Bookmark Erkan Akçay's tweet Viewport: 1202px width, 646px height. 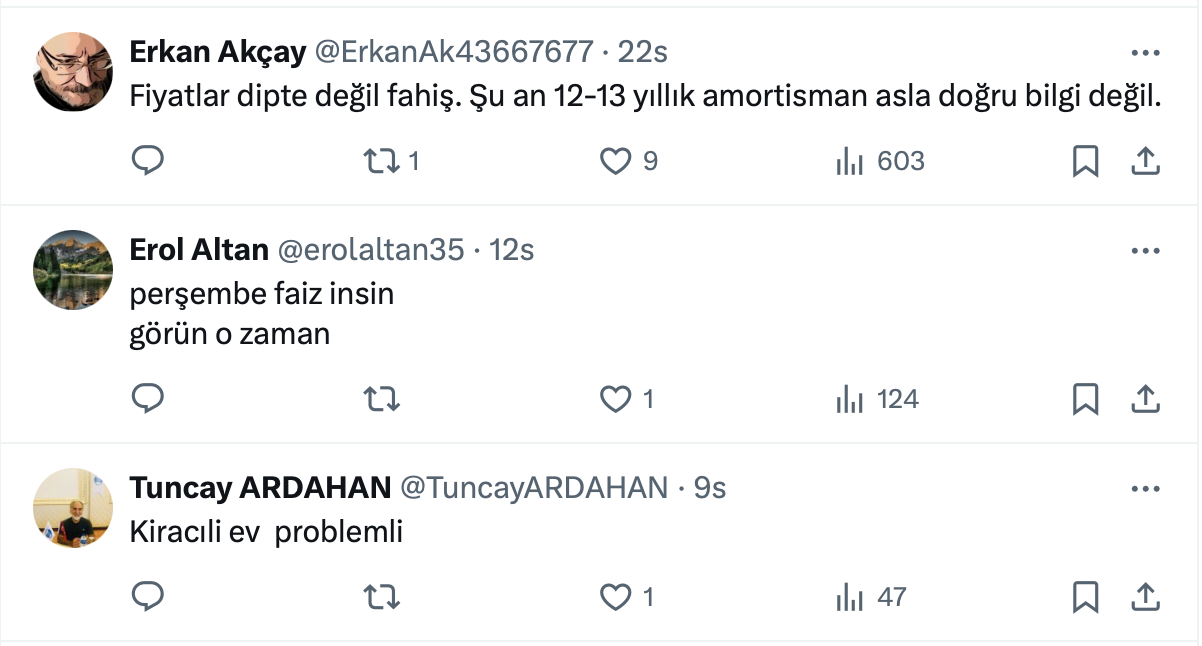(1085, 161)
